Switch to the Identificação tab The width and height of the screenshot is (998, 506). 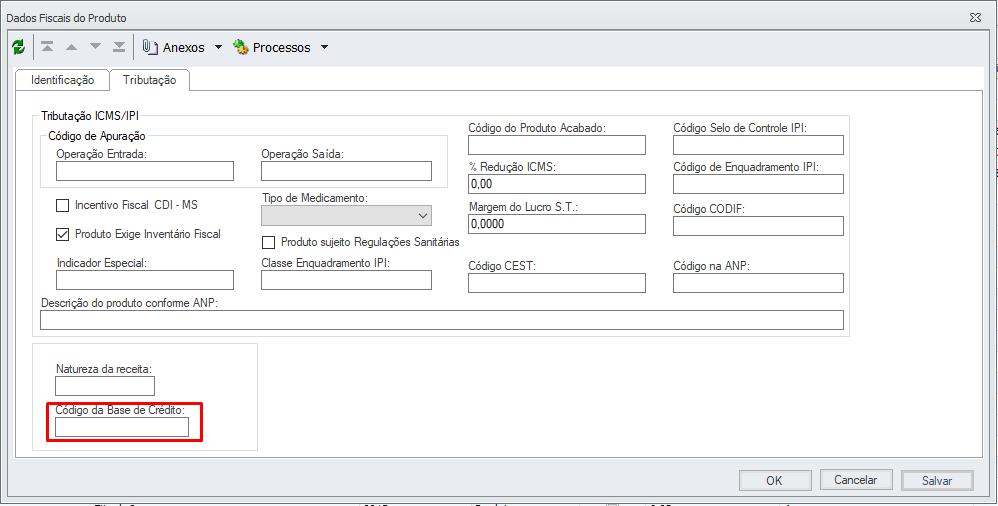(62, 80)
